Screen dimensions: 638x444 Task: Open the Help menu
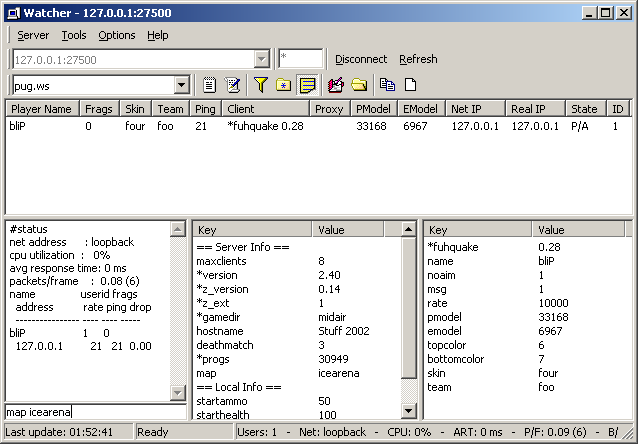[158, 35]
